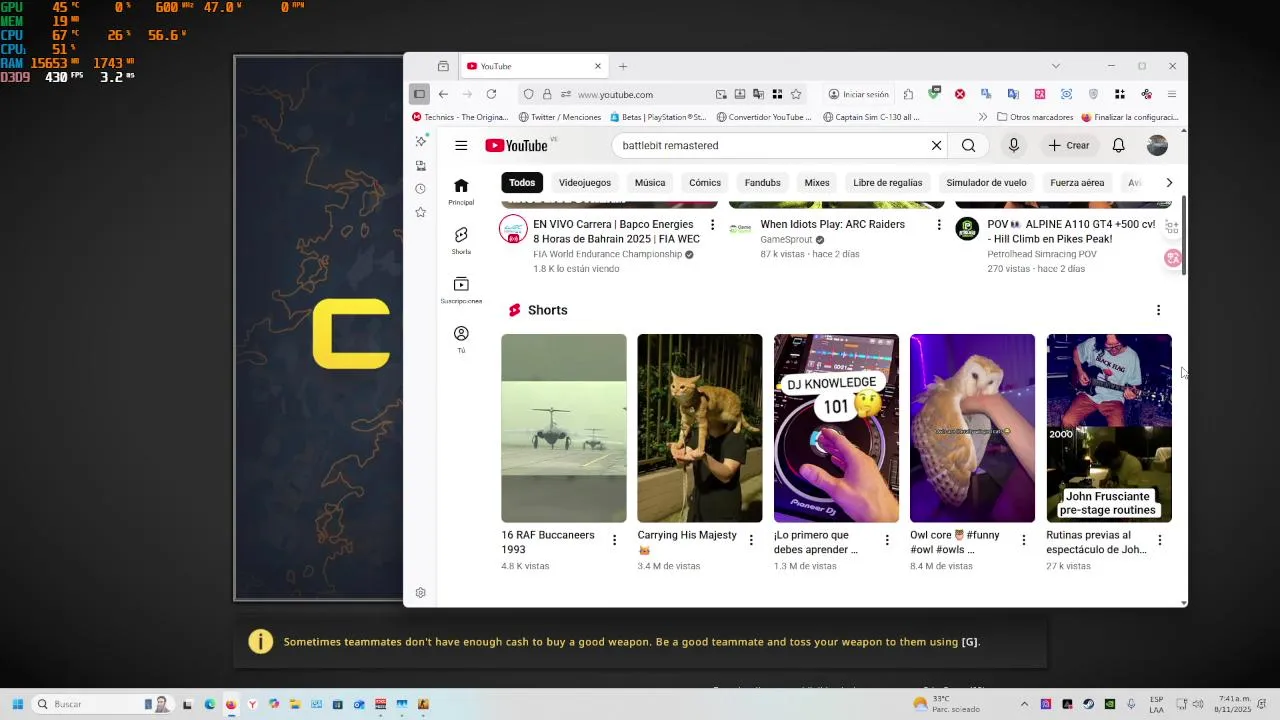Select the Fandubs filter chip
Image resolution: width=1280 pixels, height=720 pixels.
[762, 183]
